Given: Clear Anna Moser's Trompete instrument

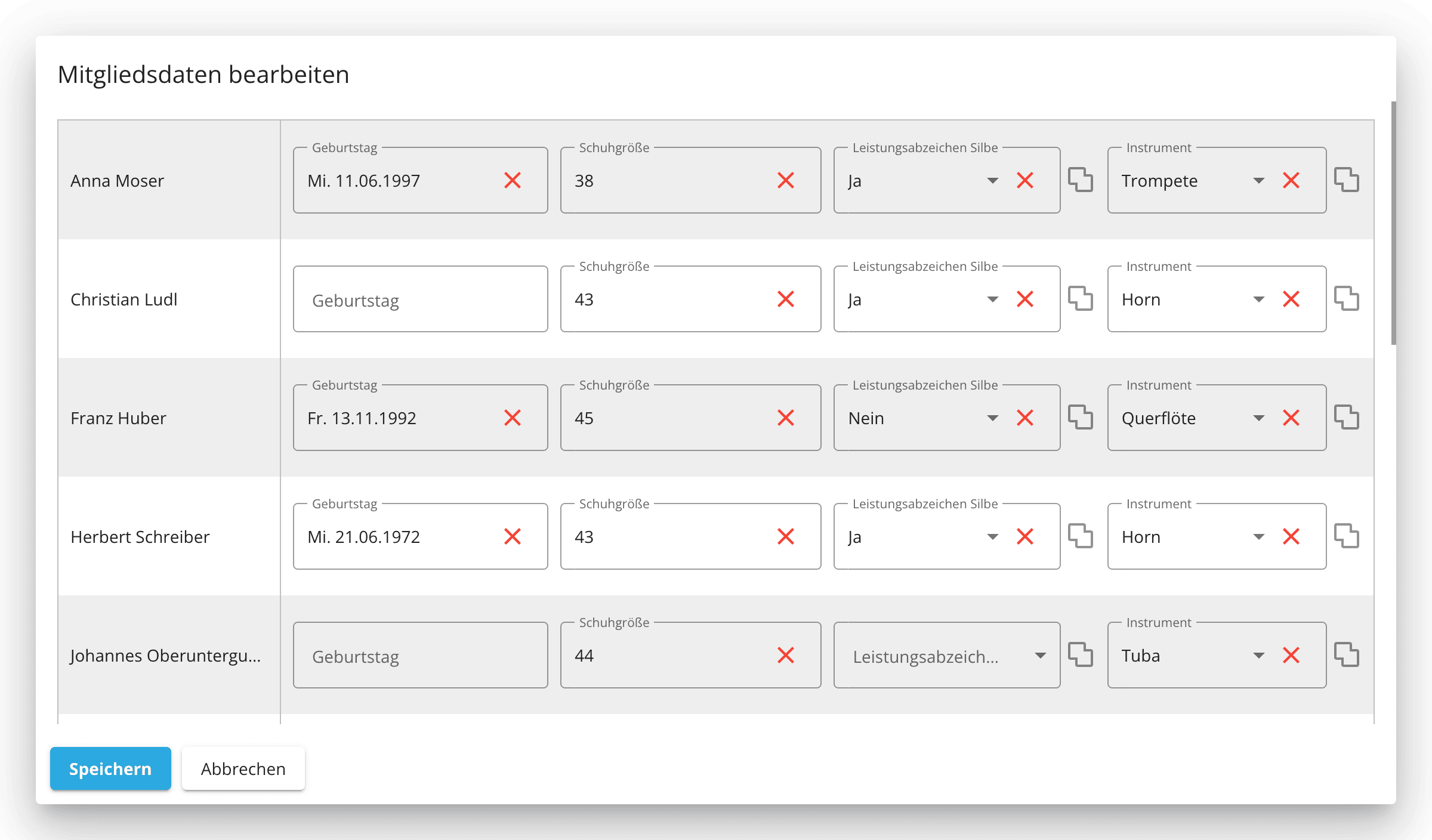Looking at the screenshot, I should tap(1291, 180).
